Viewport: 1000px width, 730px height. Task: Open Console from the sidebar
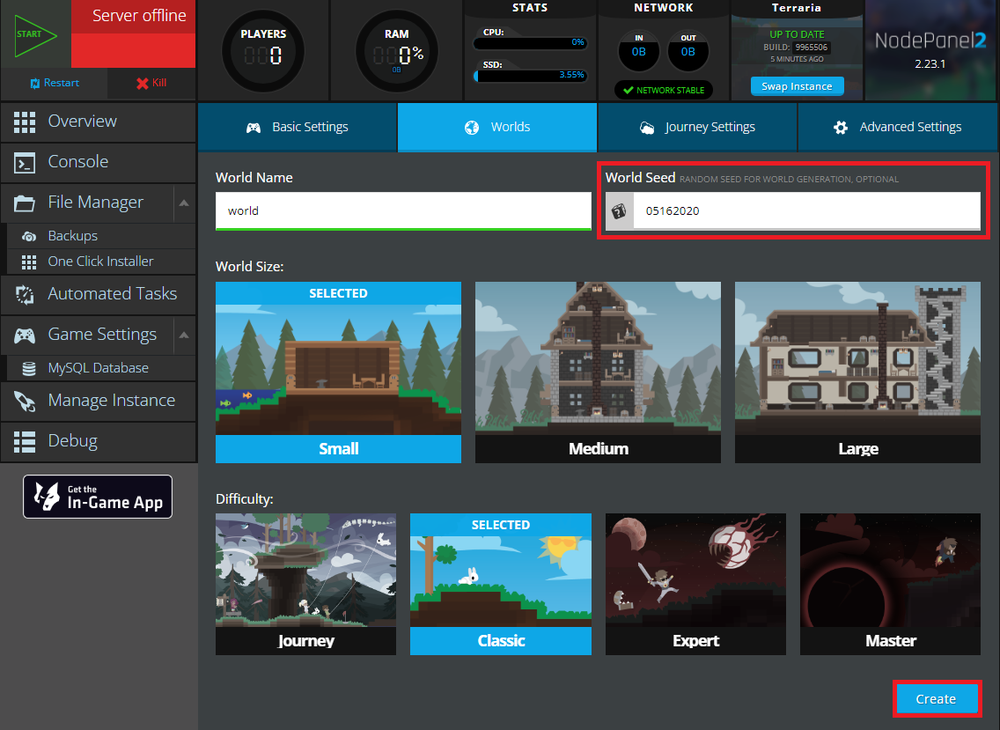[x=78, y=162]
